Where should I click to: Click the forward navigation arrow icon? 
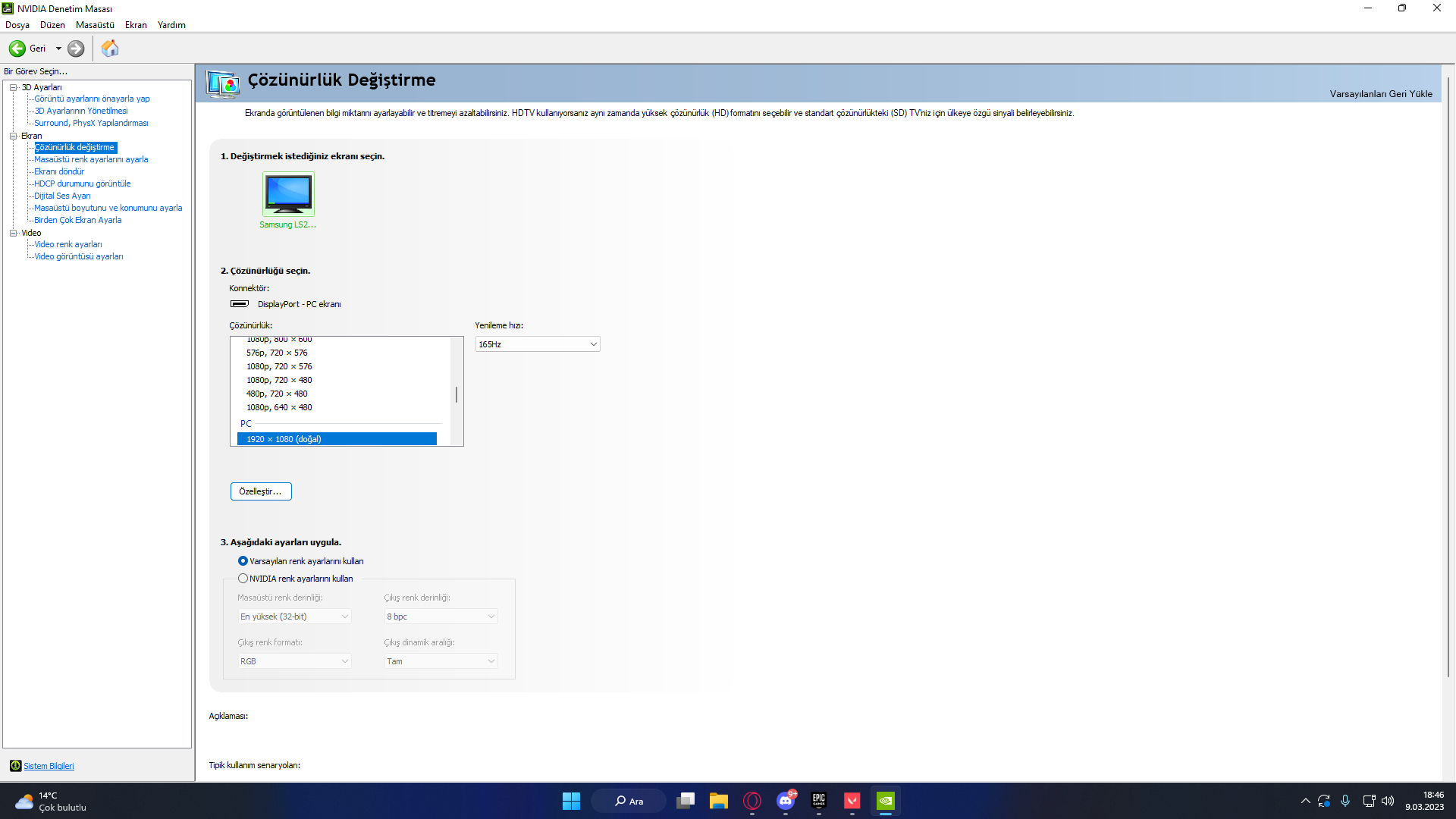(x=76, y=49)
